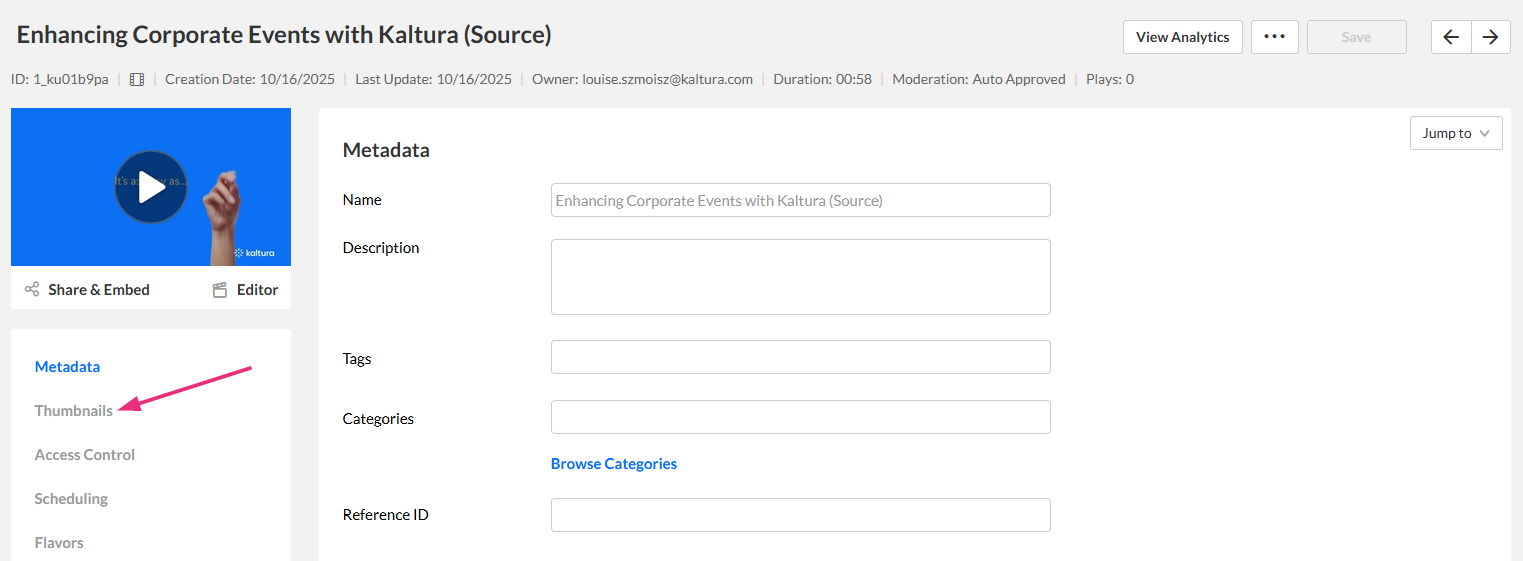The image size is (1523, 561).
Task: Click the Share & Embed icon
Action: click(32, 290)
